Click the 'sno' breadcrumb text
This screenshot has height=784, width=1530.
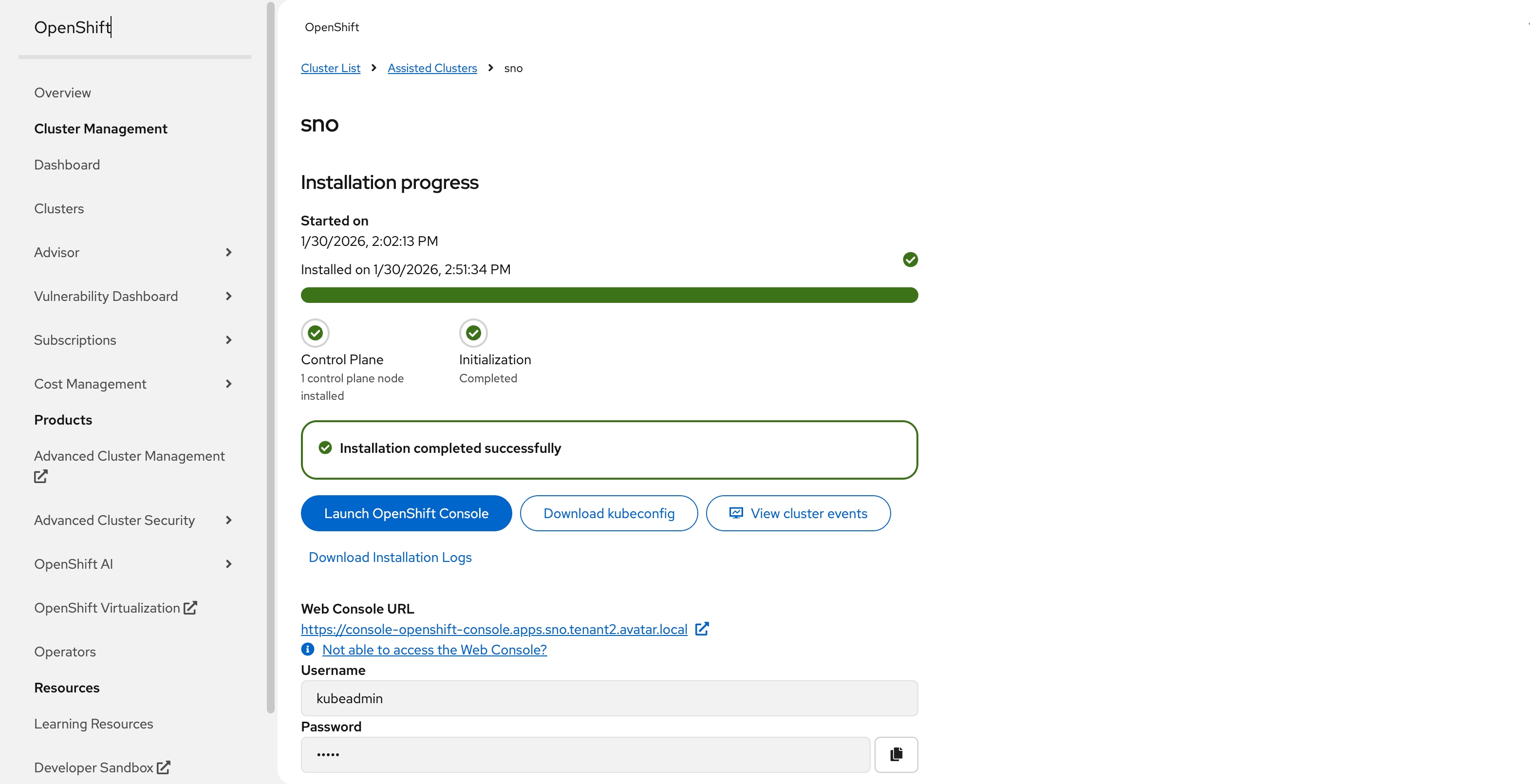(x=513, y=68)
